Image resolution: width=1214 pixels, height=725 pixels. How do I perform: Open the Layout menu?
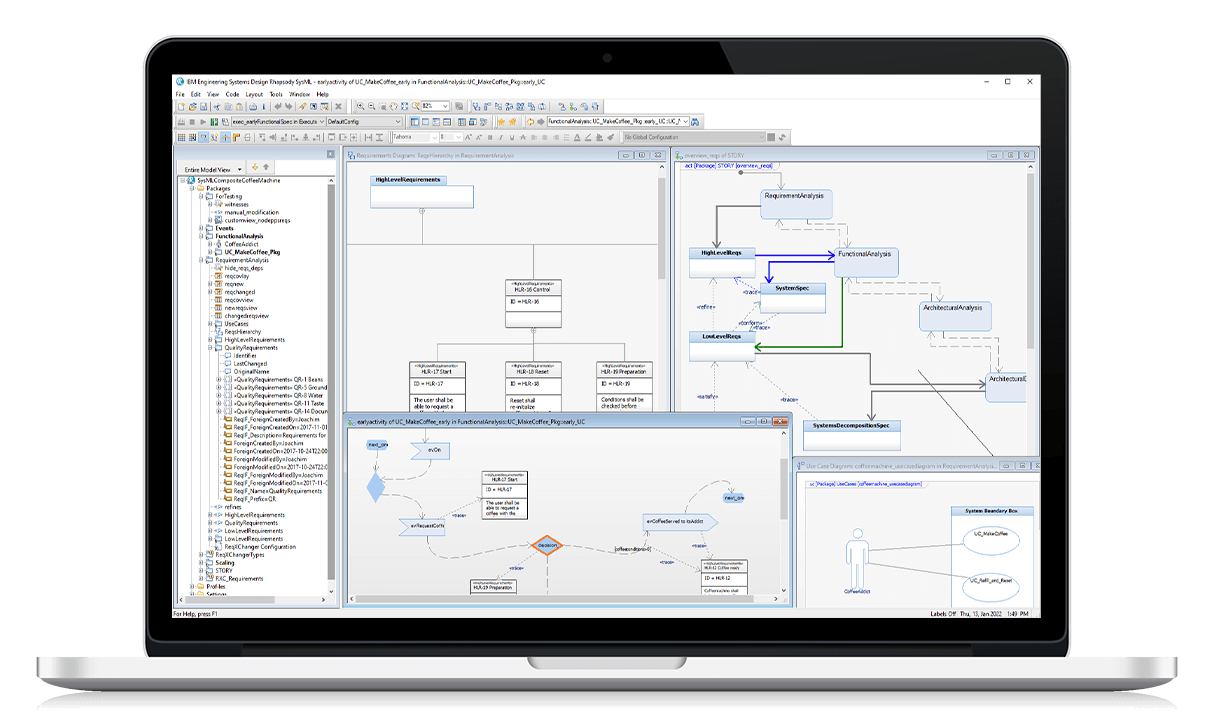[254, 94]
